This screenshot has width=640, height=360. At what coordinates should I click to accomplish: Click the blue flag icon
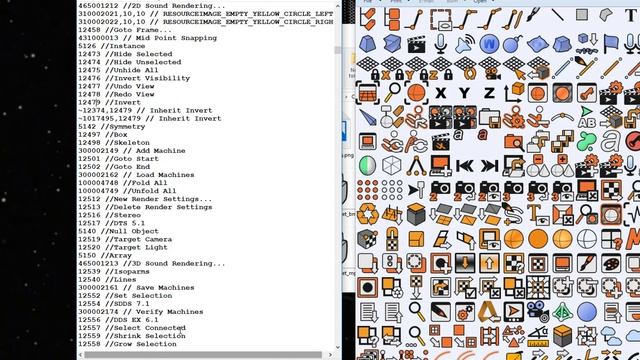pos(611,43)
